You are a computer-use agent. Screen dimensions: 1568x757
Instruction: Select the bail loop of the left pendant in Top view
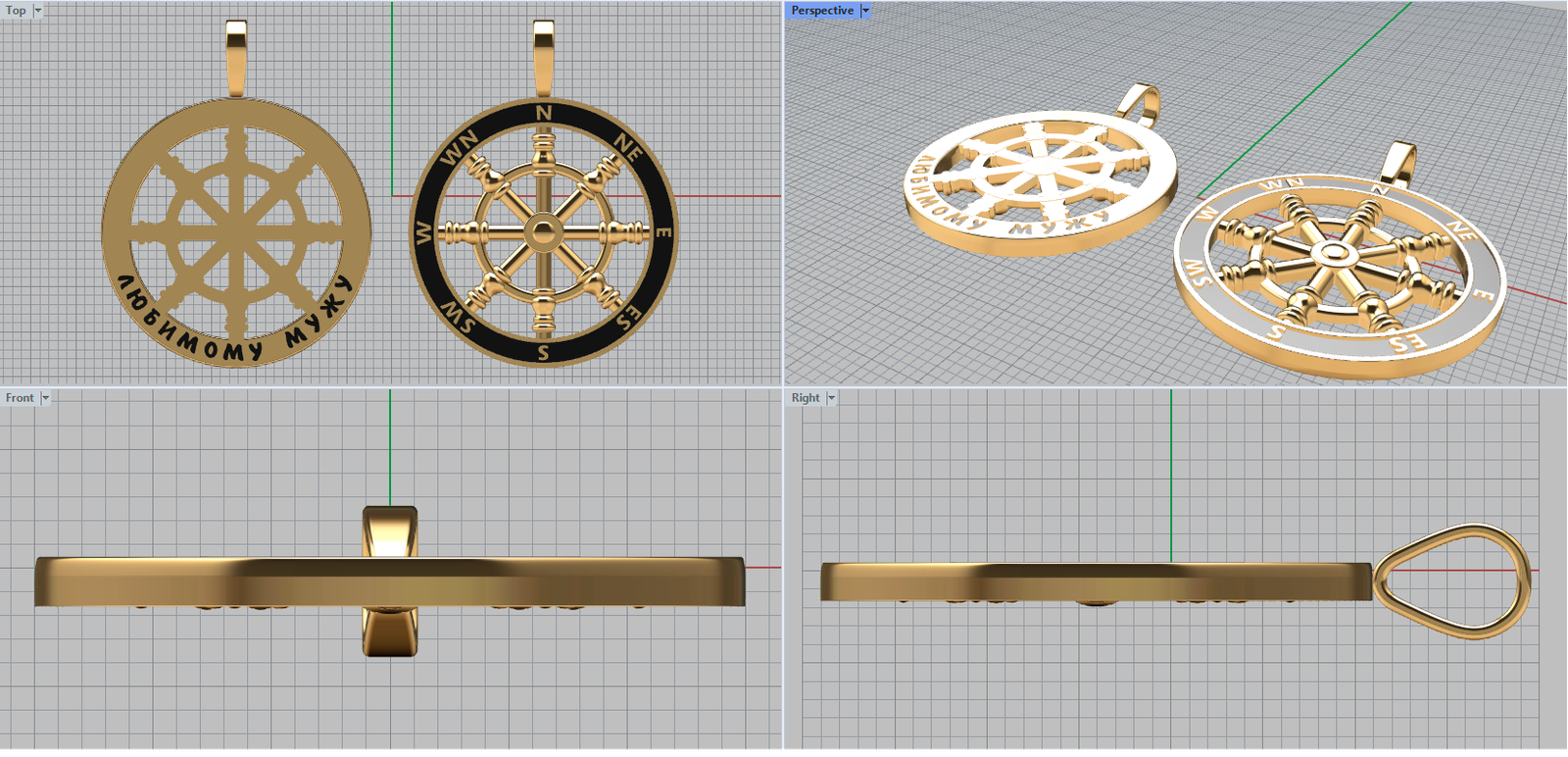coord(236,57)
